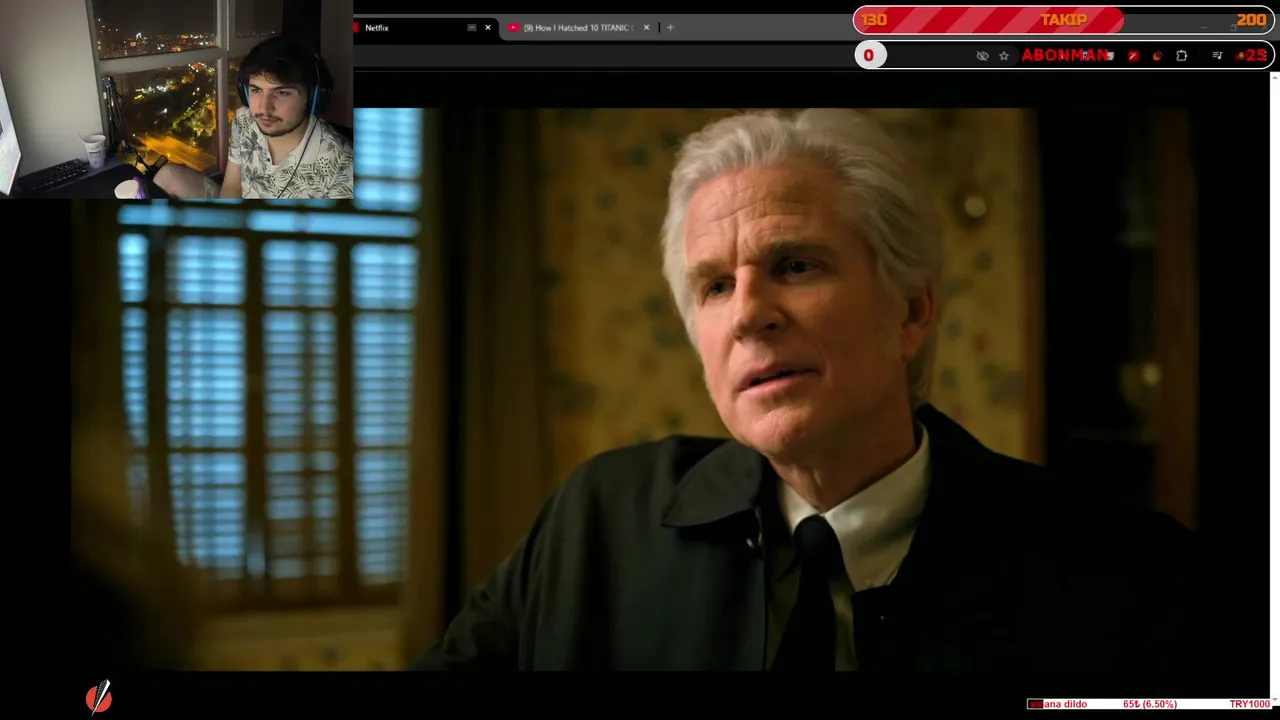Click the ABONMAN subscriber goal bar
The height and width of the screenshot is (720, 1280).
coord(1064,55)
